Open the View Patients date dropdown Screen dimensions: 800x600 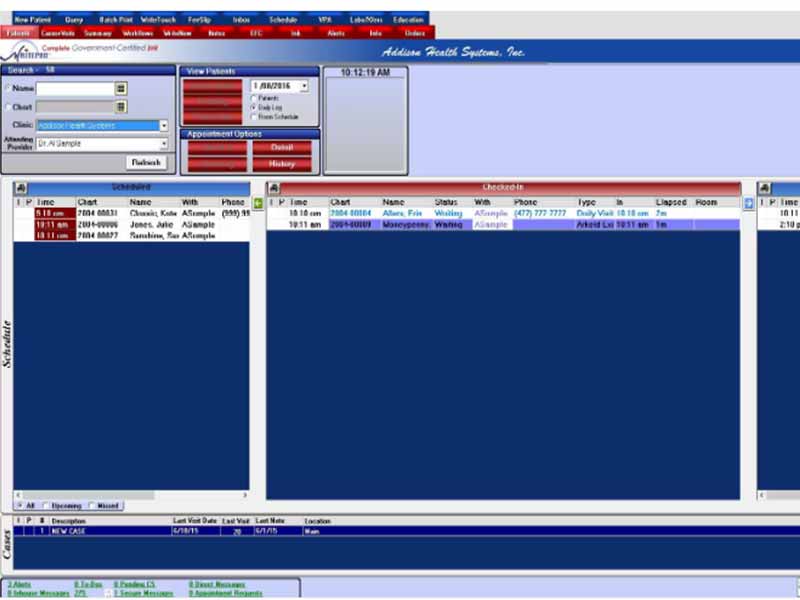(x=304, y=87)
